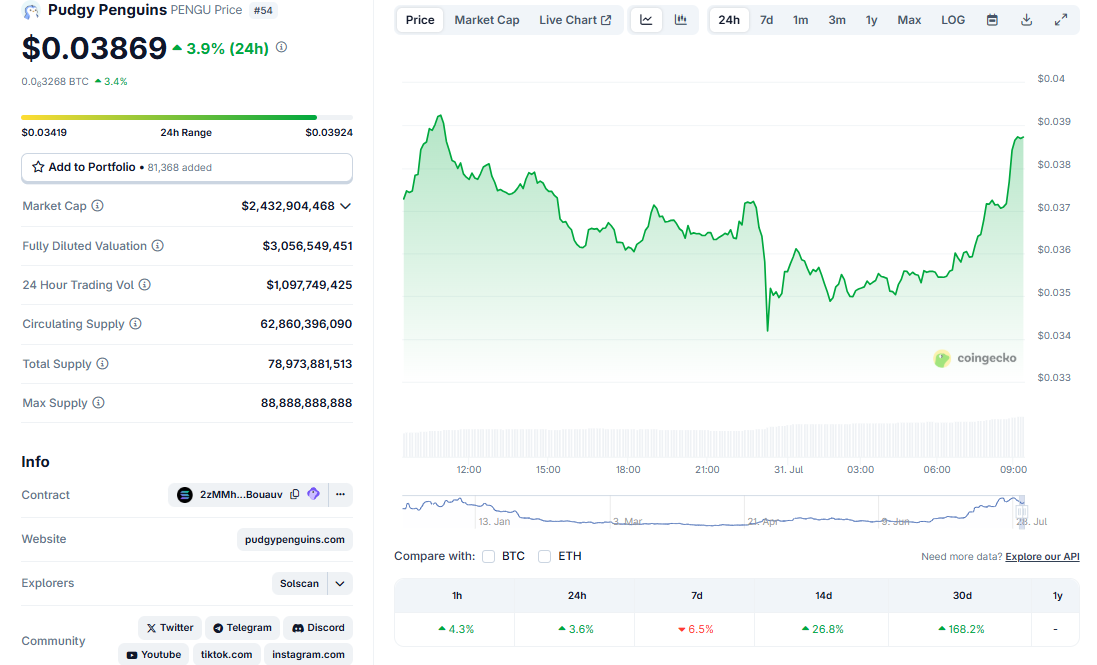
Task: Select the Price chart tab
Action: coord(420,20)
